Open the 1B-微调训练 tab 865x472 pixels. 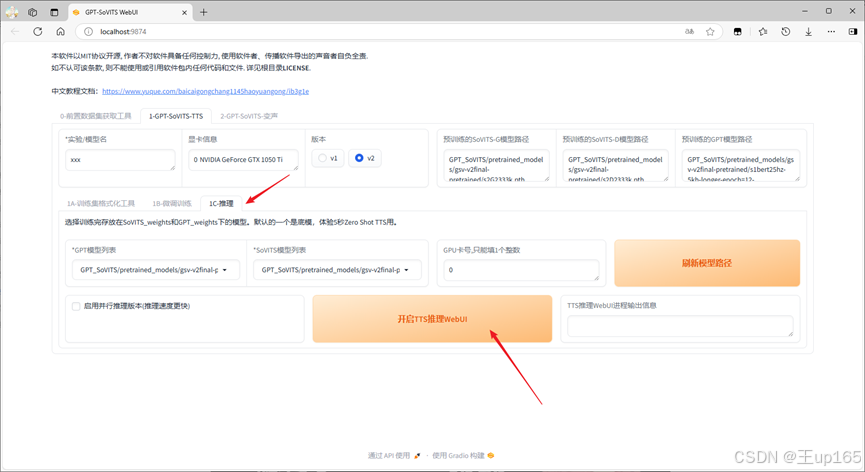point(172,203)
